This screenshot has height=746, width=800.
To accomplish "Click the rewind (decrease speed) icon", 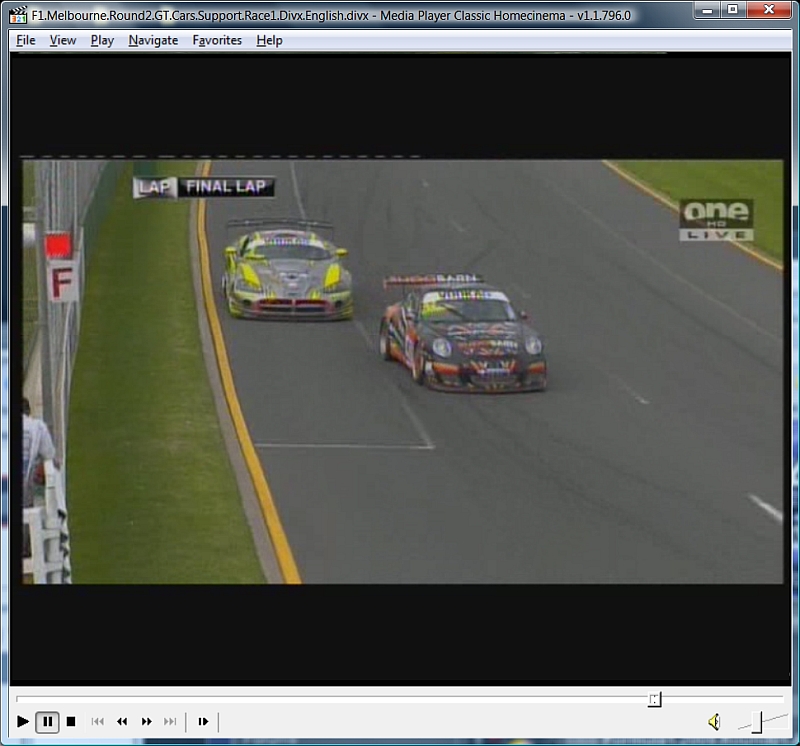I will click(x=122, y=721).
